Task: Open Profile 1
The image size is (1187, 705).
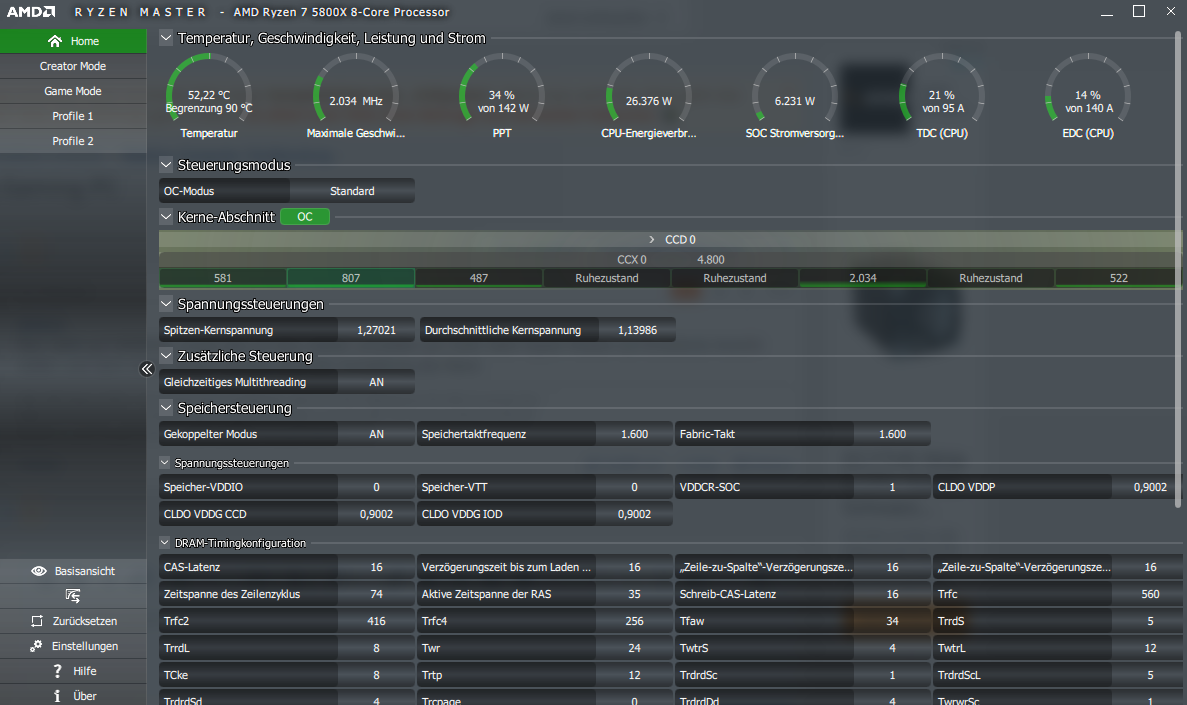Action: click(x=73, y=116)
